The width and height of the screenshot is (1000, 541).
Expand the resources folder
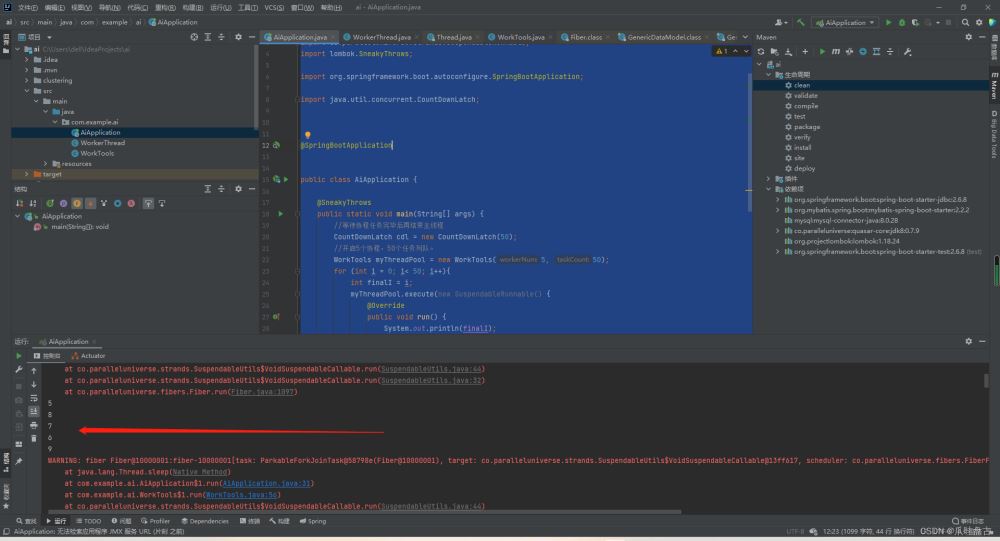coord(45,164)
